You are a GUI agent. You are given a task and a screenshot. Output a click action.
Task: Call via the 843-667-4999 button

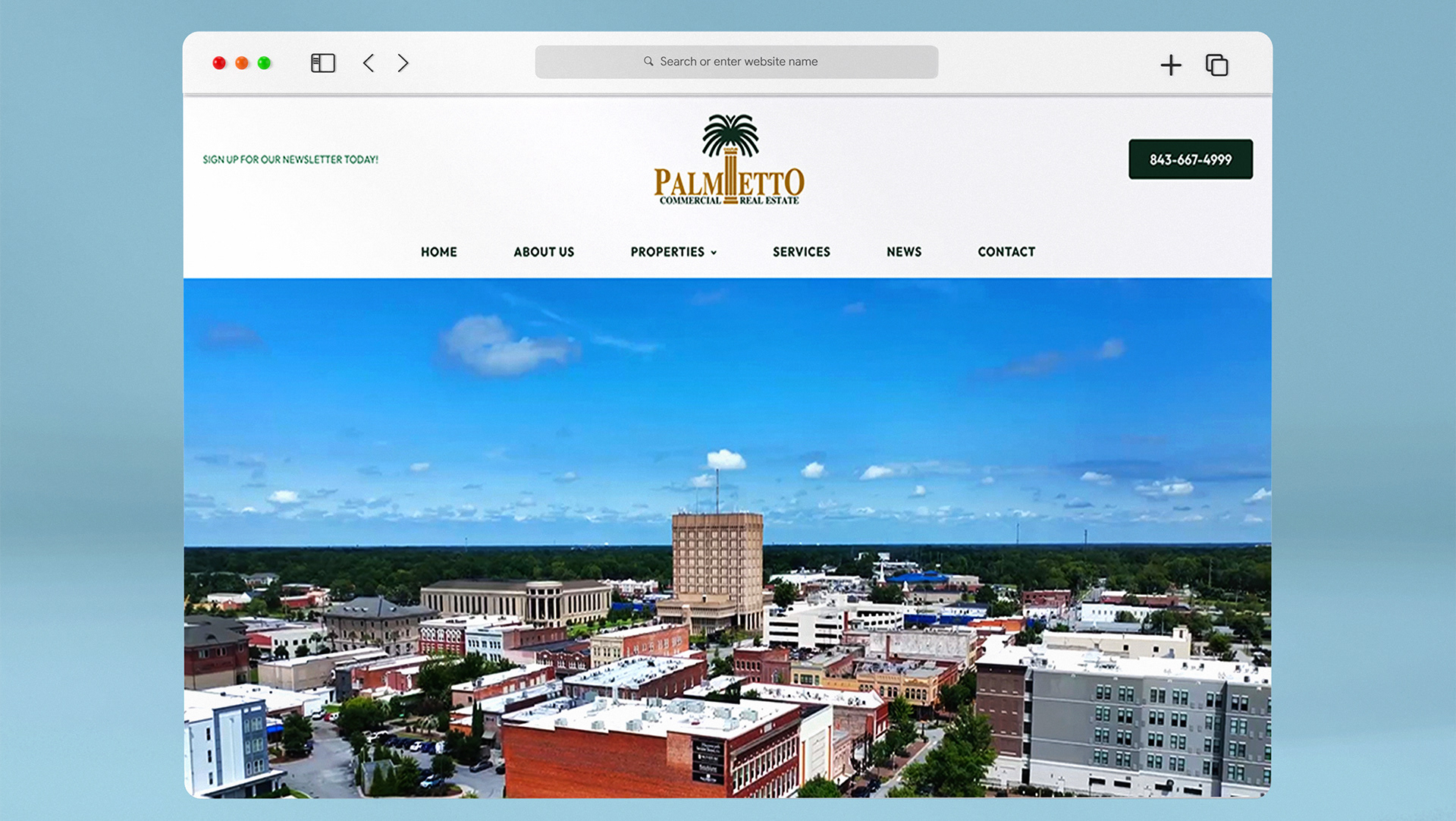pos(1191,159)
